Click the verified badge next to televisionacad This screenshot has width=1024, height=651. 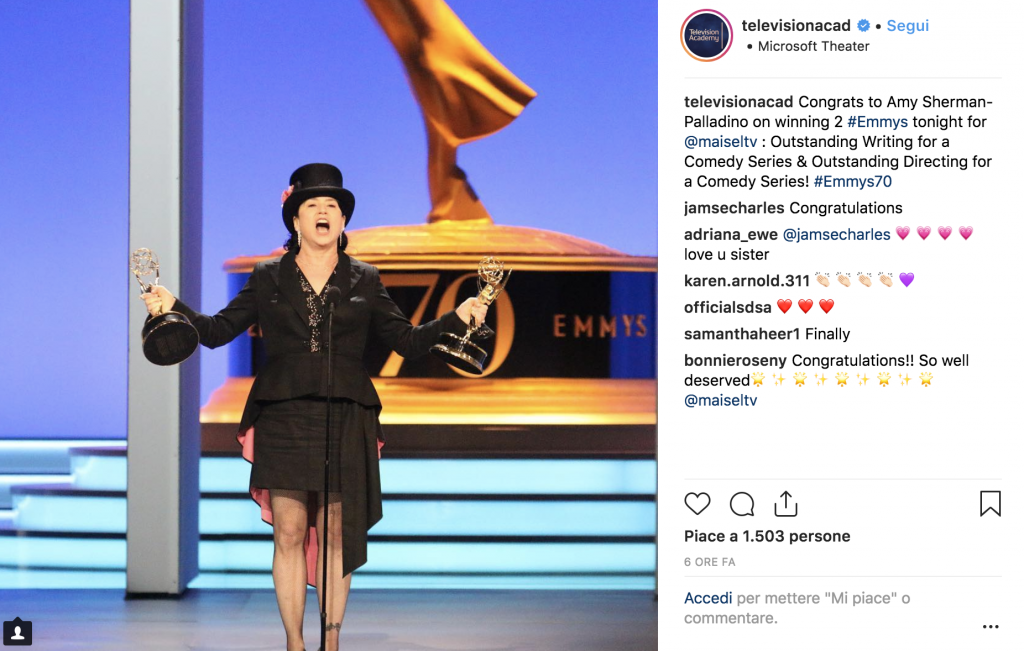(863, 25)
